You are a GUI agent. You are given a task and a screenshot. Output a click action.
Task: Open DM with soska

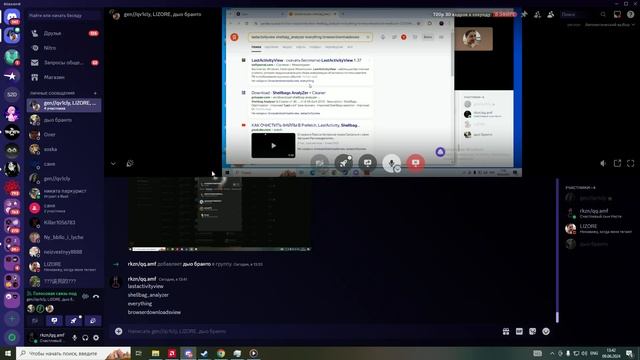pos(64,149)
